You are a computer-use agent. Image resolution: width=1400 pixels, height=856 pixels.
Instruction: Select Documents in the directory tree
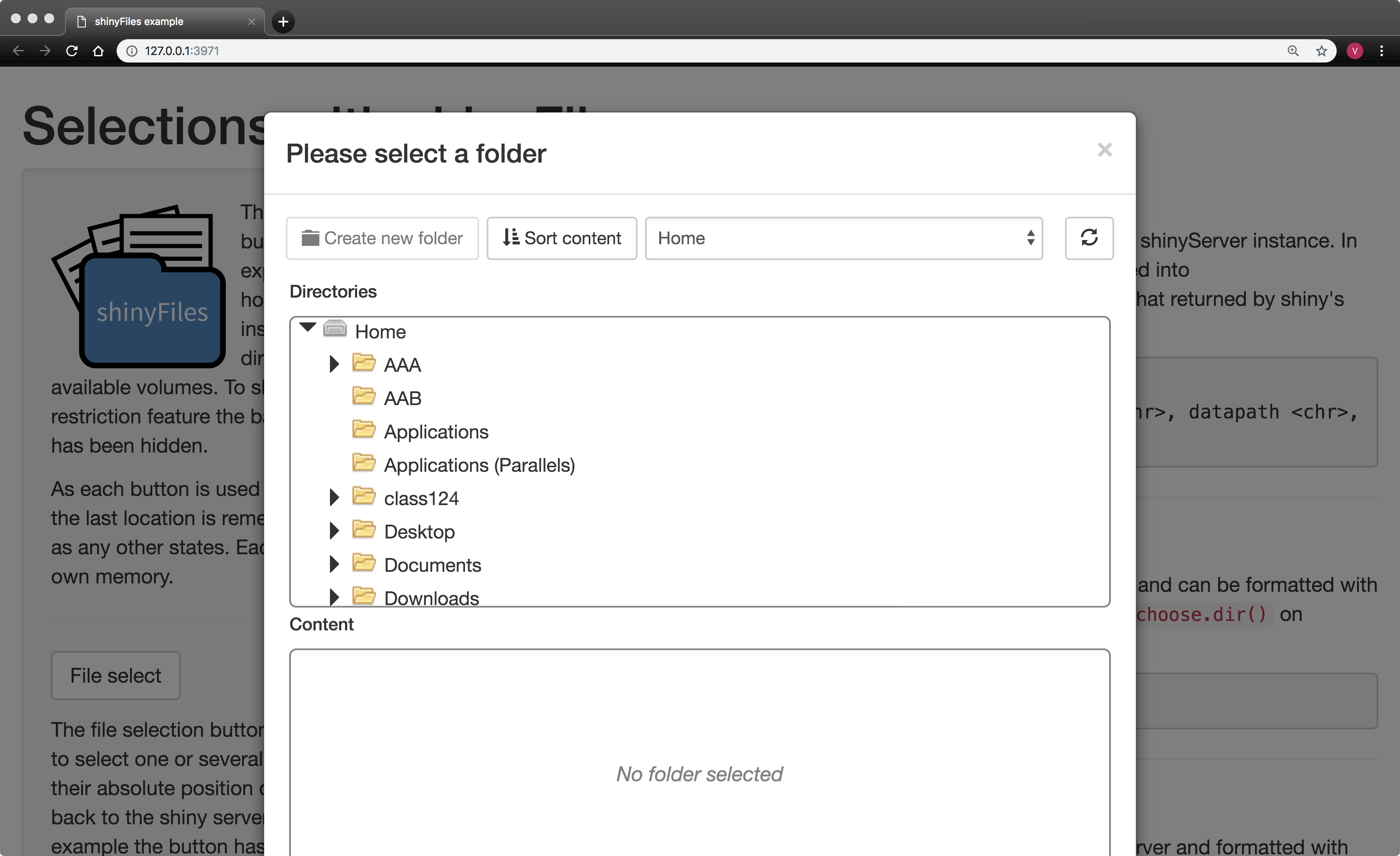pos(432,564)
